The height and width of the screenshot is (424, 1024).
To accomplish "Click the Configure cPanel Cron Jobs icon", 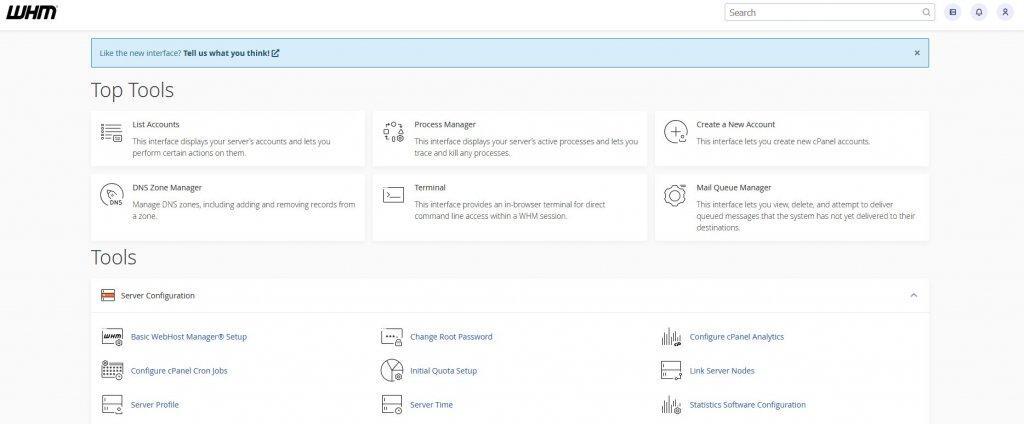I will click(x=112, y=370).
